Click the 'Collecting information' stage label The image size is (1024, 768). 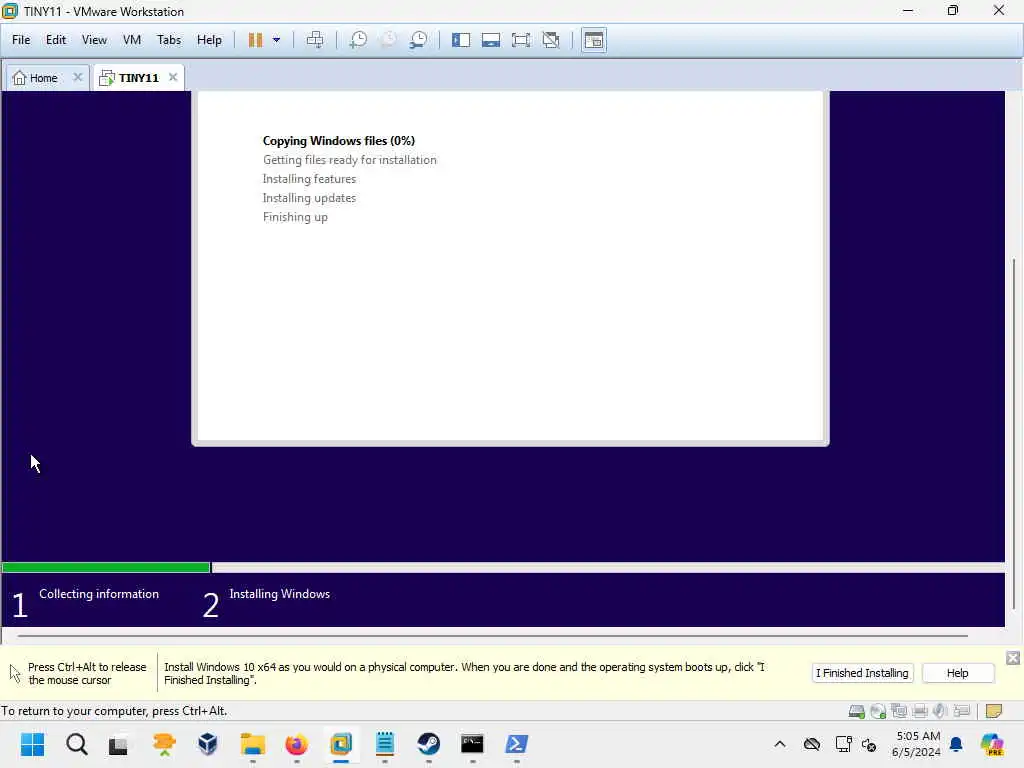[99, 594]
